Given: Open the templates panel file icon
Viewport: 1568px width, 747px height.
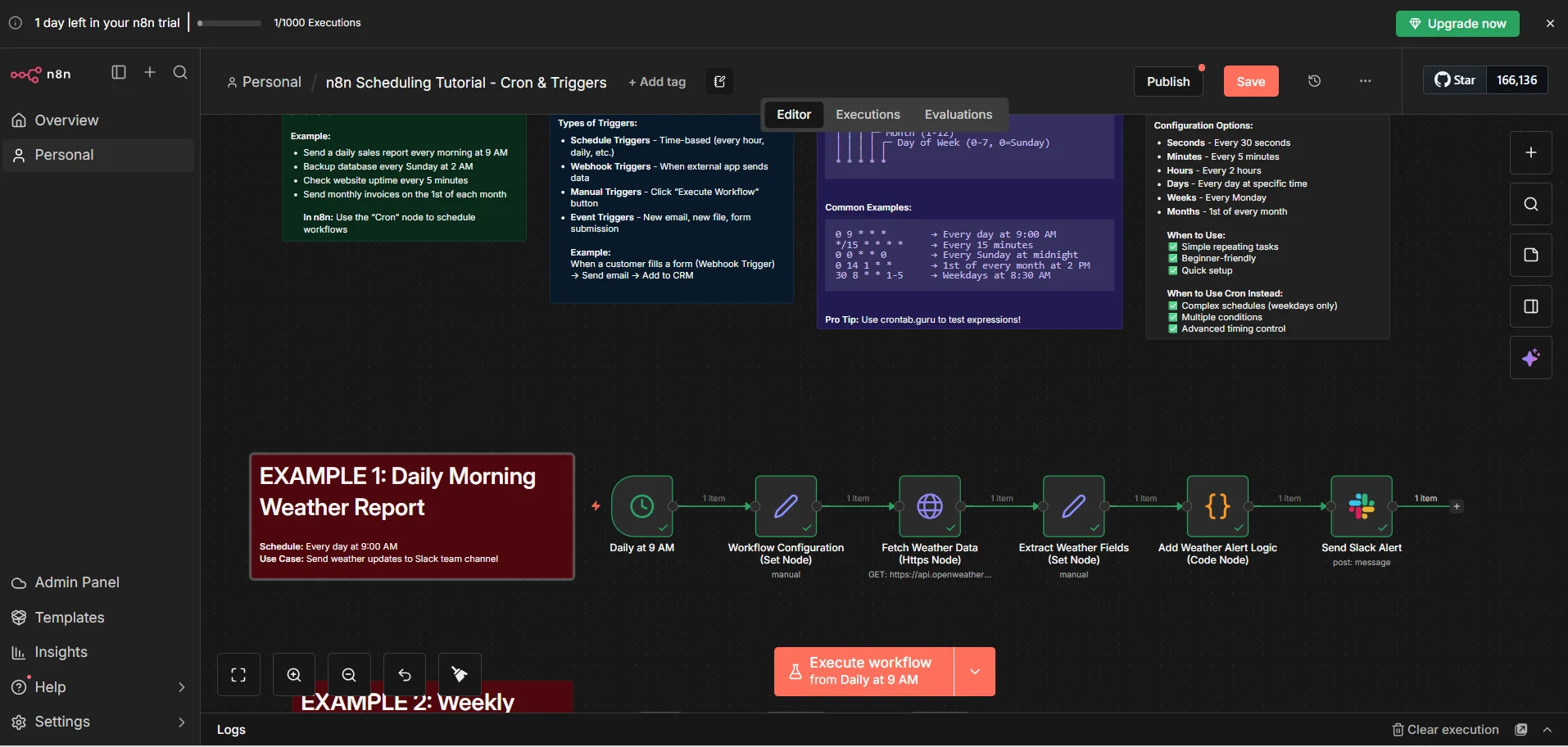Looking at the screenshot, I should (1531, 255).
